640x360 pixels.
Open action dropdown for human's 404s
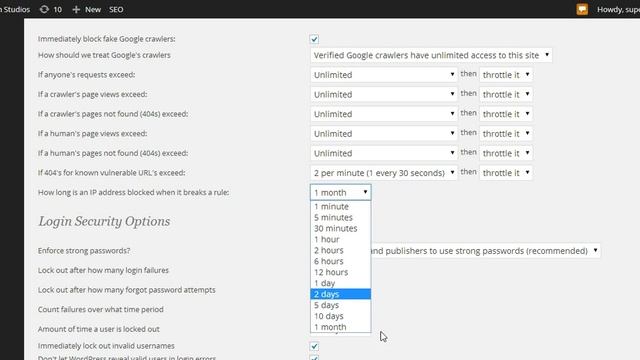(x=506, y=153)
